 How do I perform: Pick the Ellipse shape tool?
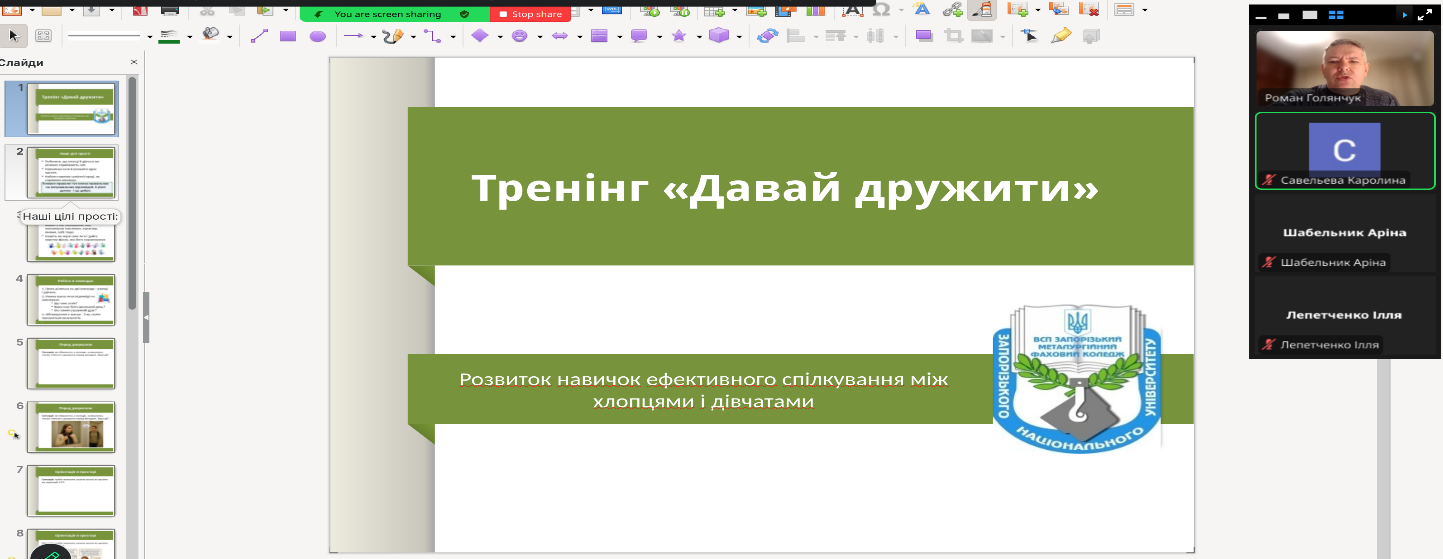[x=317, y=36]
